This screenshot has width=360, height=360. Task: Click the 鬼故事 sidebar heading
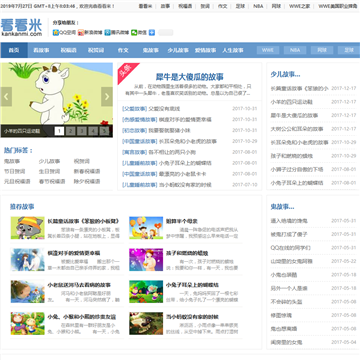282,207
